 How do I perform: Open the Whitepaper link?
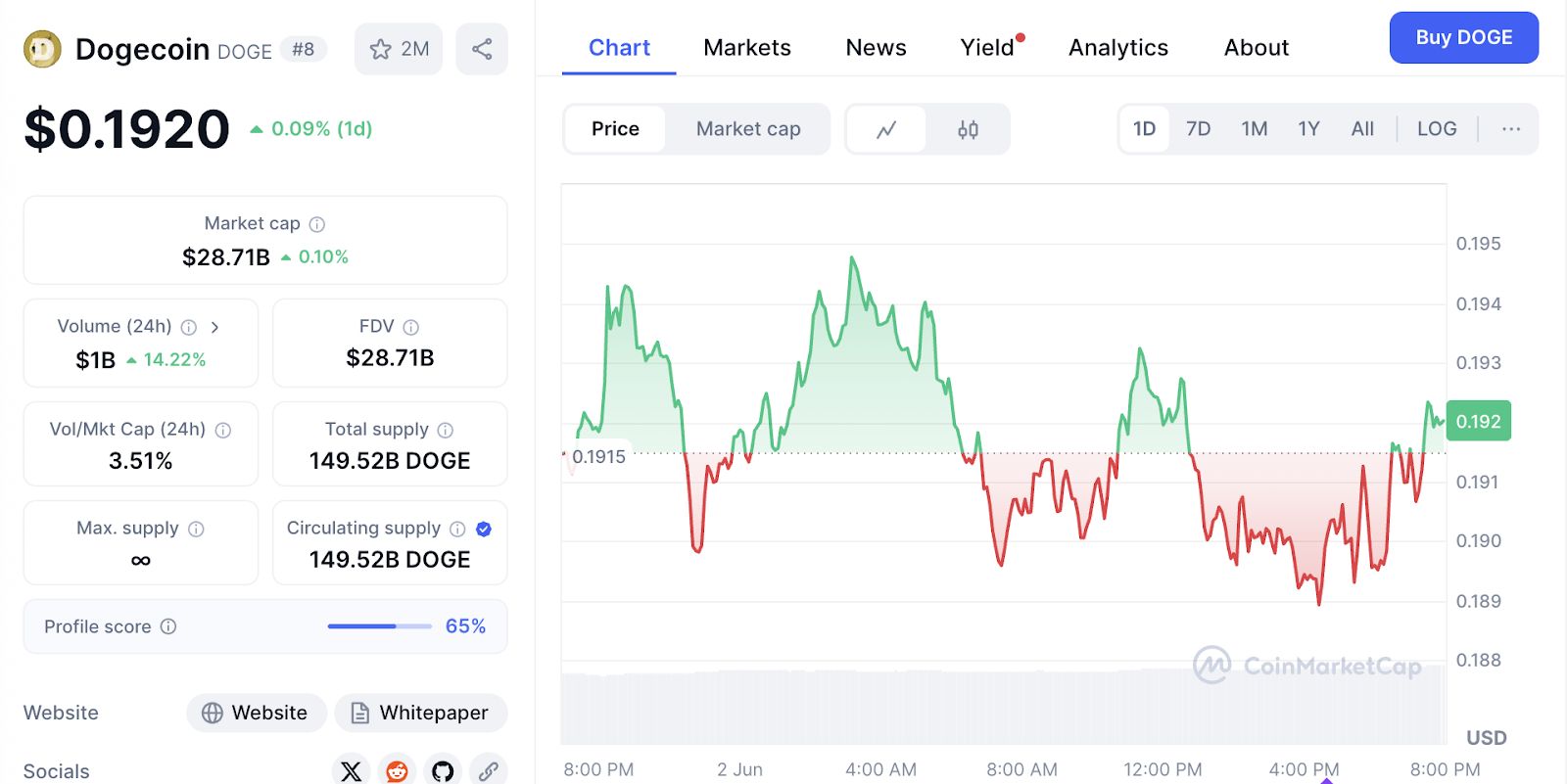(x=420, y=713)
